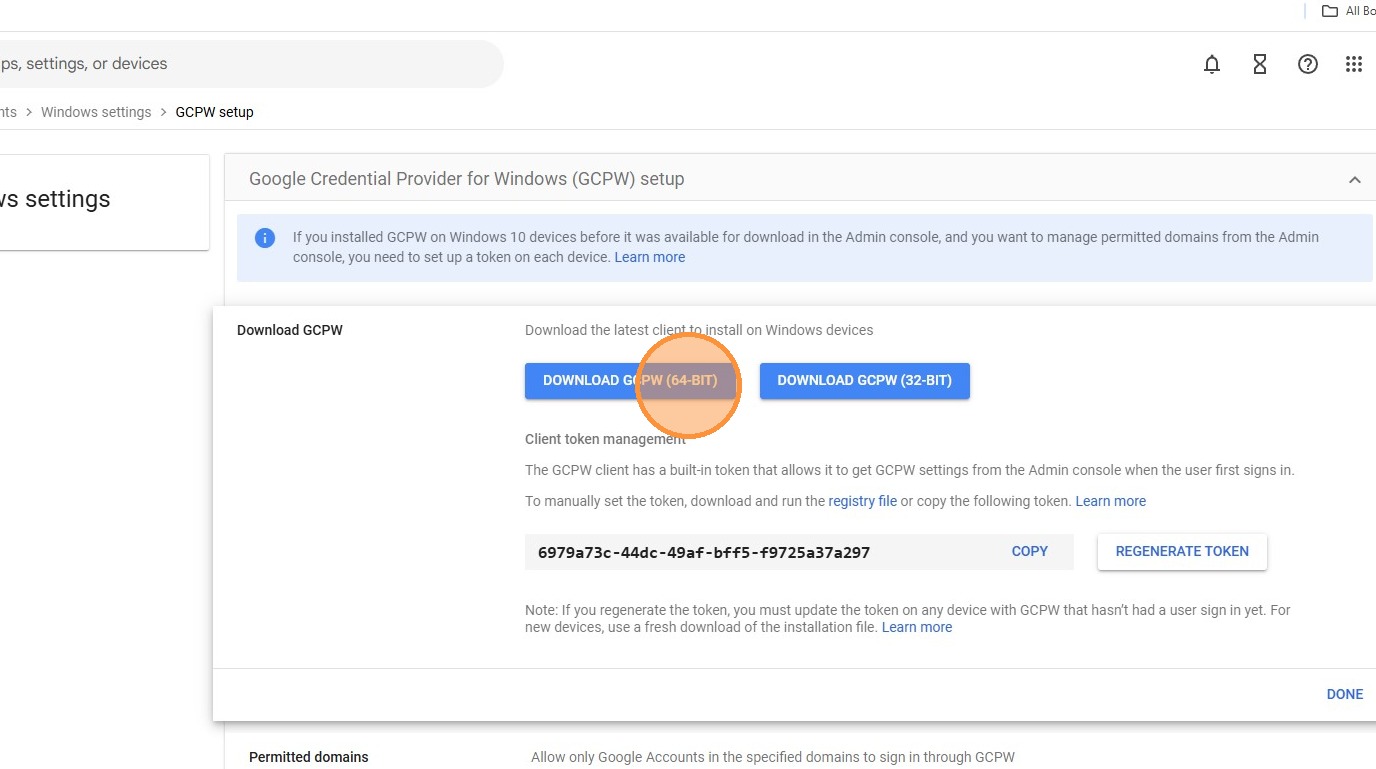Click the Google Credential Provider for Windows (GCPW) setup title
1376x769 pixels.
pos(467,180)
